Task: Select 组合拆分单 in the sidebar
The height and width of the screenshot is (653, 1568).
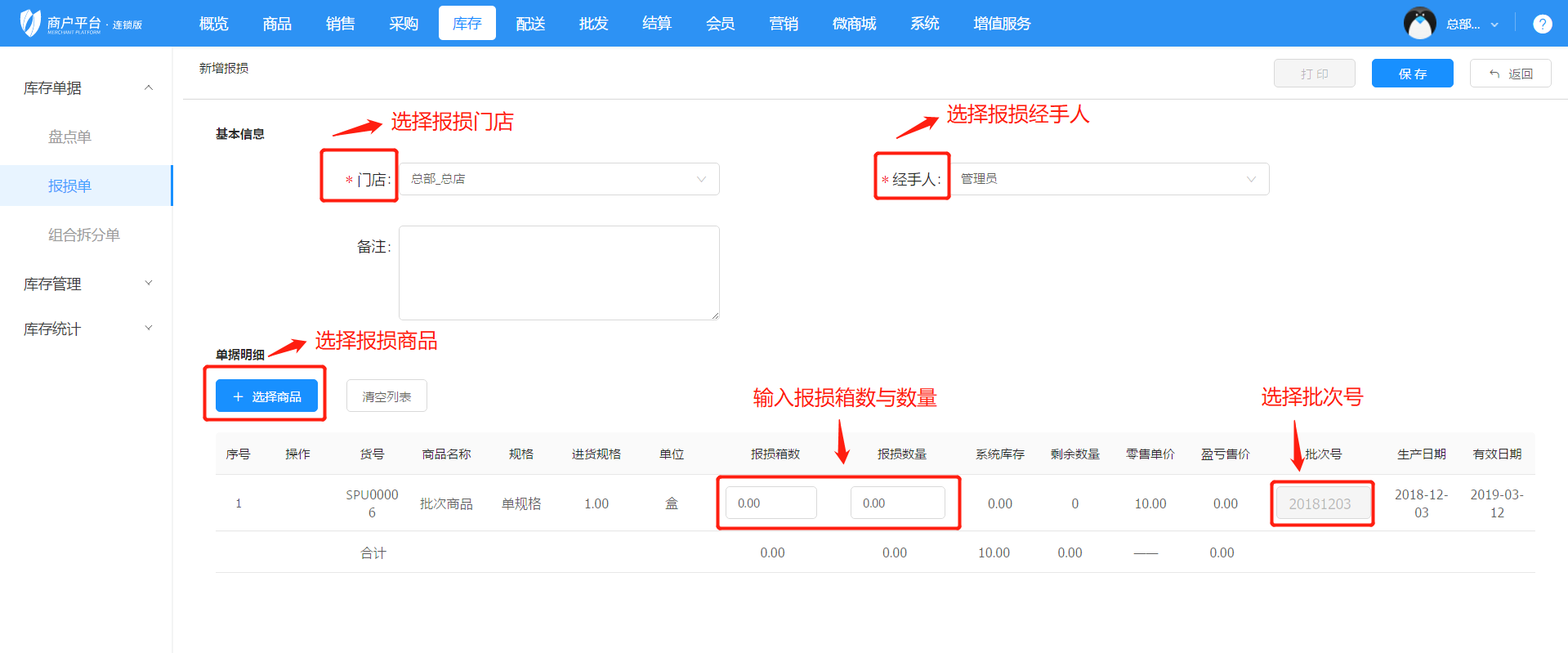Action: [83, 235]
